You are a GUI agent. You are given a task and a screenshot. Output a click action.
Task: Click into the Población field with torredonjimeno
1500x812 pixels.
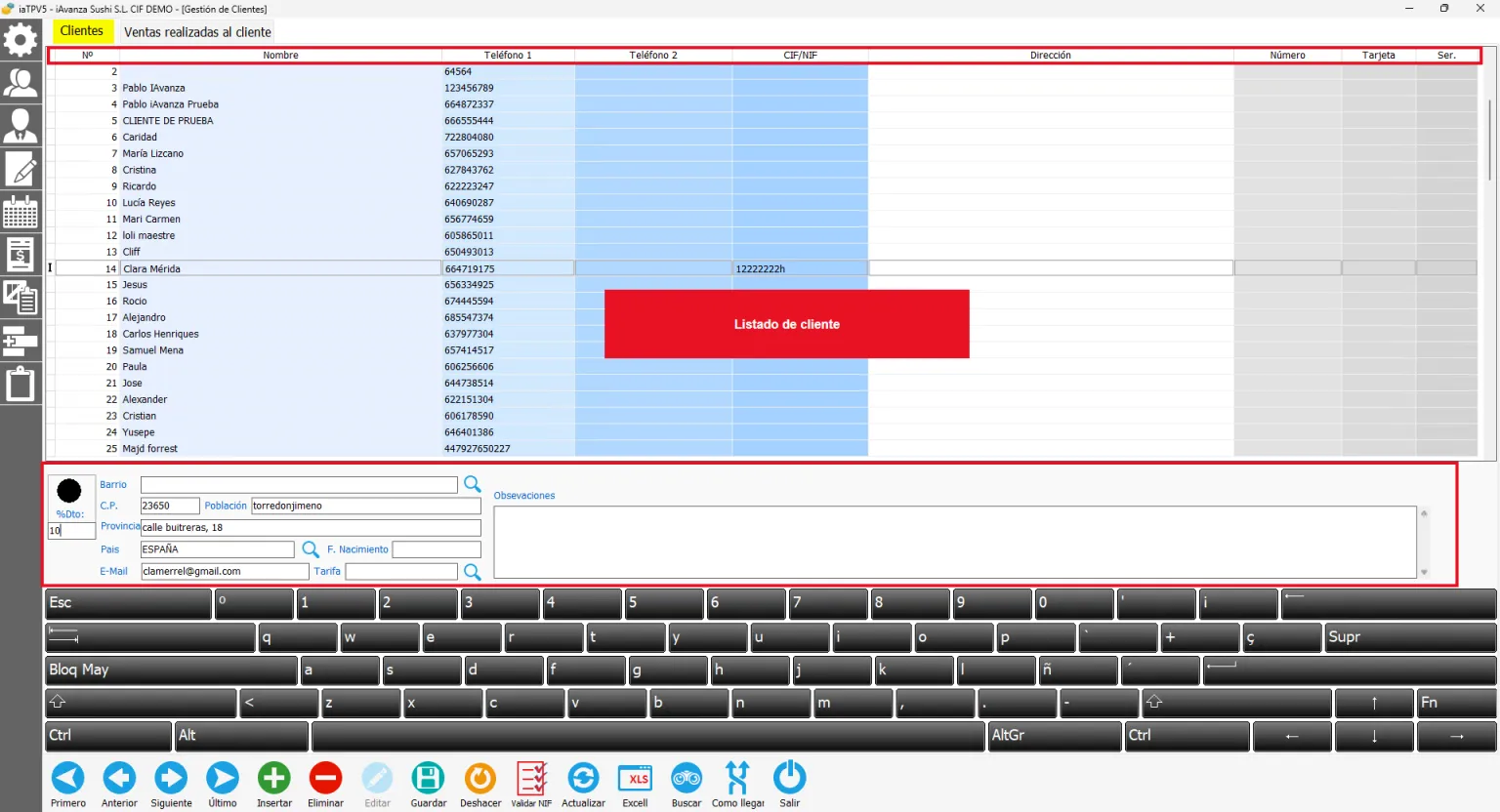366,506
